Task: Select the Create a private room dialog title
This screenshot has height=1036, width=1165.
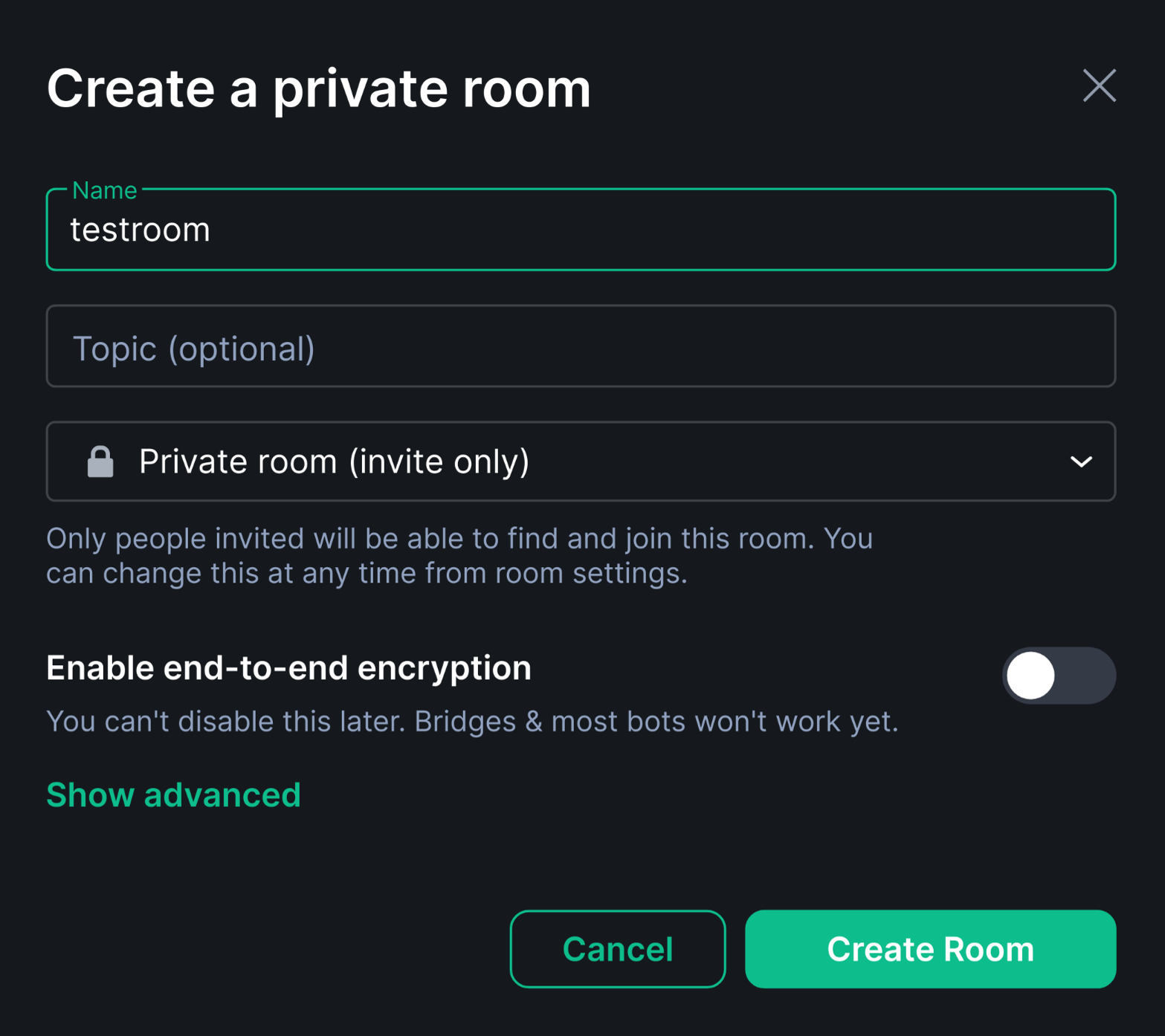Action: pos(319,88)
